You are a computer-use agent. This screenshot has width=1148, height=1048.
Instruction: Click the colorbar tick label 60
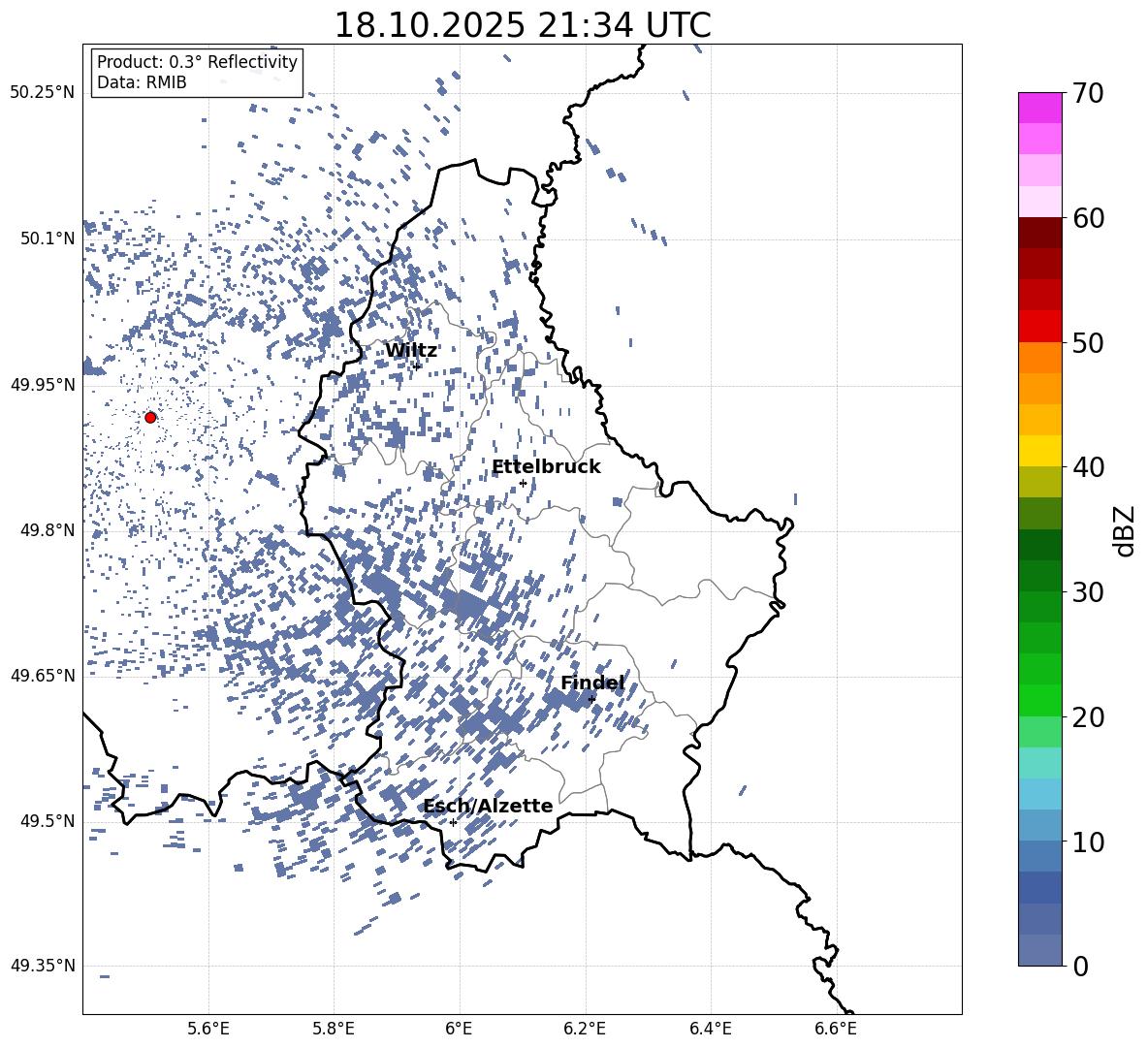pyautogui.click(x=1088, y=218)
